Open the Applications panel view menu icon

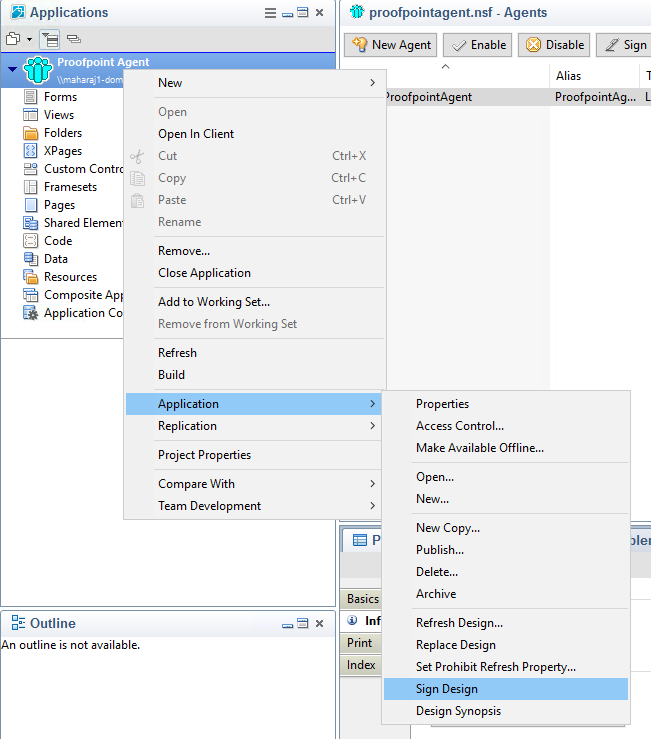270,13
